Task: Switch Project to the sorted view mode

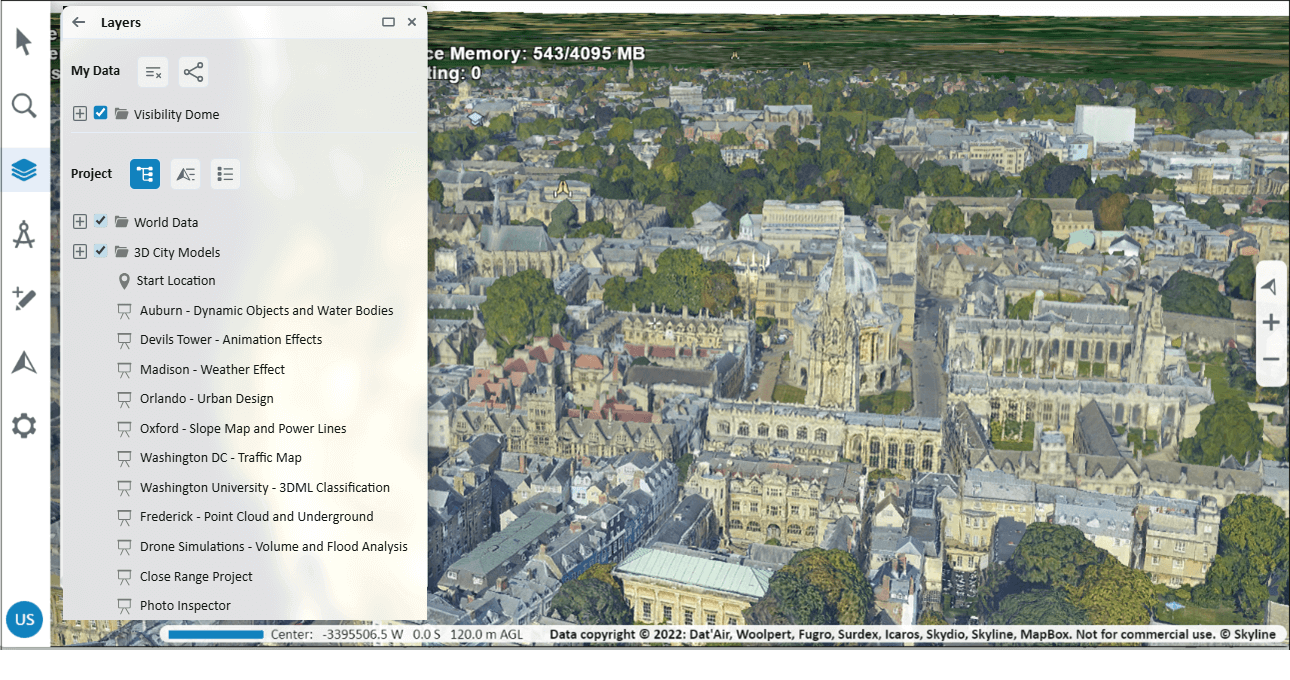Action: click(x=185, y=173)
